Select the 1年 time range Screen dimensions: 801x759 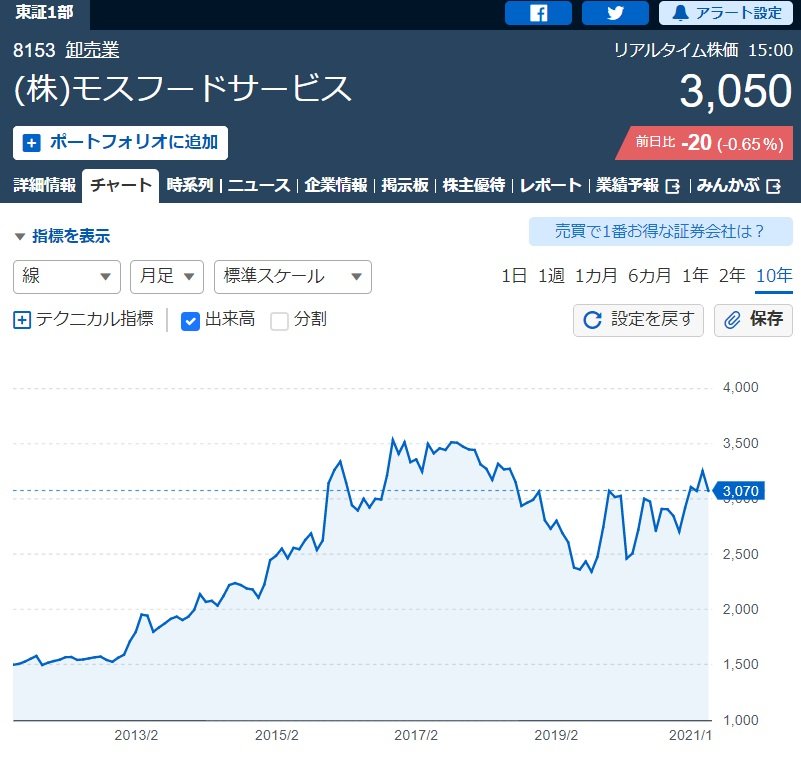pyautogui.click(x=695, y=276)
